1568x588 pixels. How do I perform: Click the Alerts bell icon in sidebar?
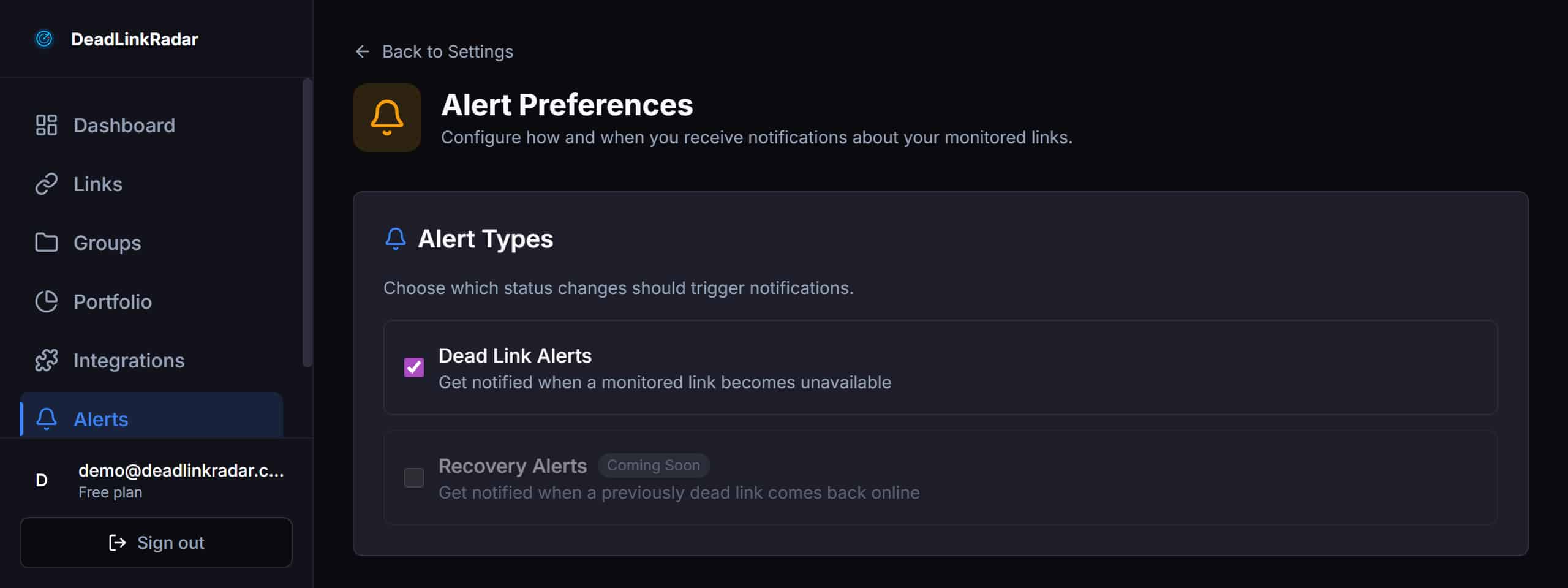47,419
